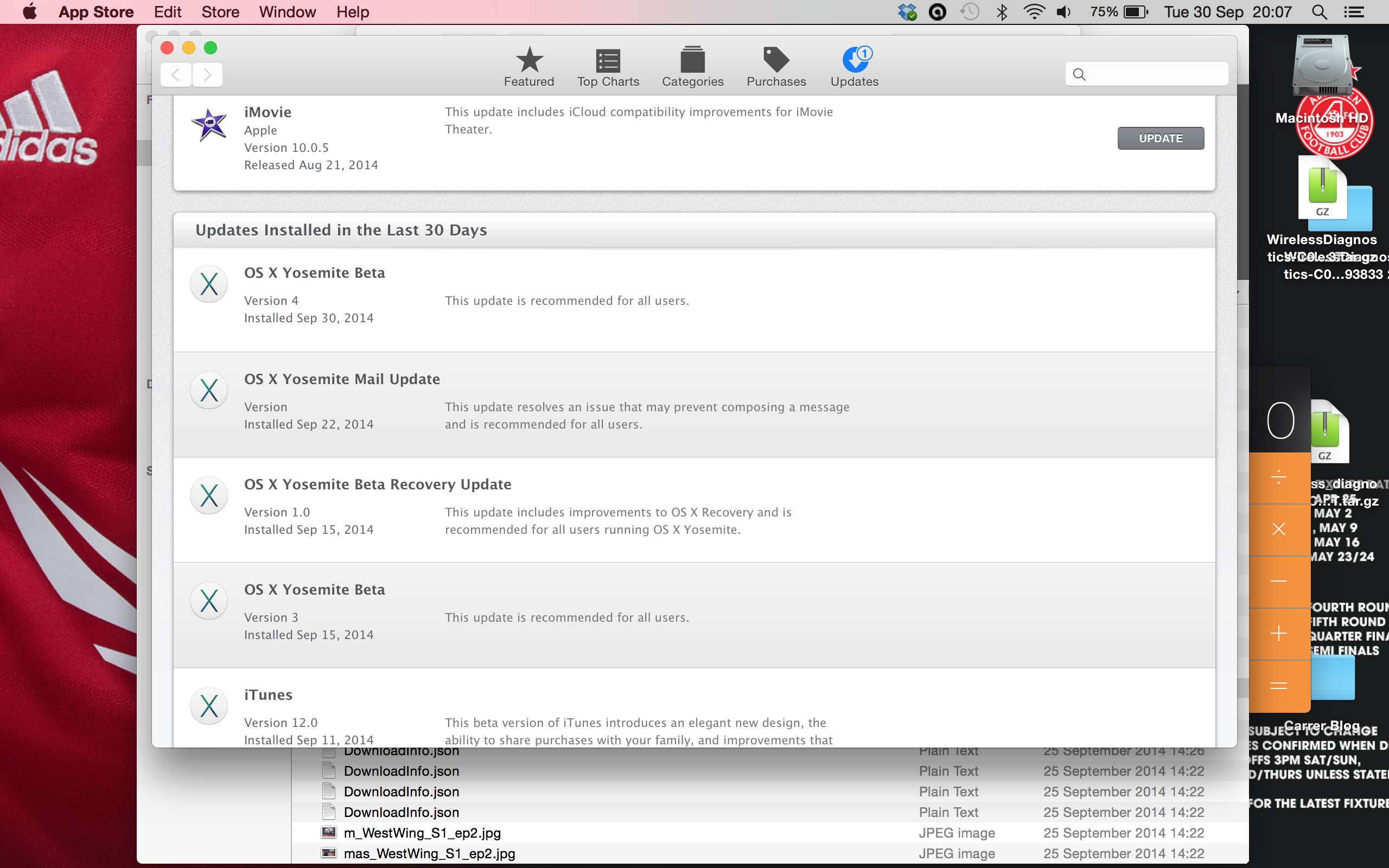This screenshot has width=1389, height=868.
Task: Click the iTunes Version 12.0 update icon
Action: (x=209, y=706)
